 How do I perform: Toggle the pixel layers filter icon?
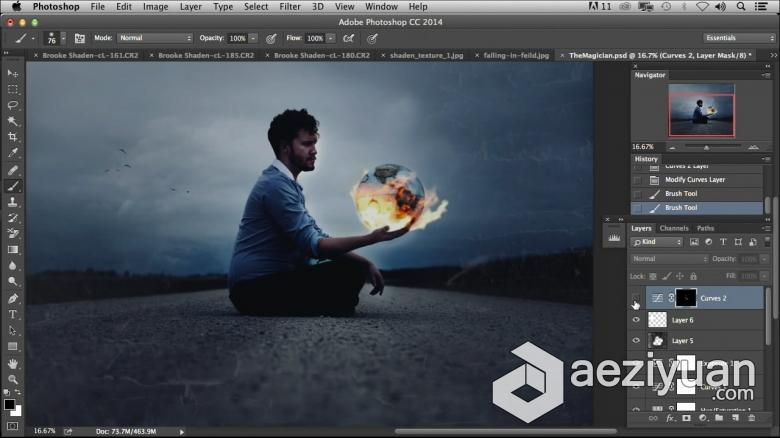coord(694,242)
